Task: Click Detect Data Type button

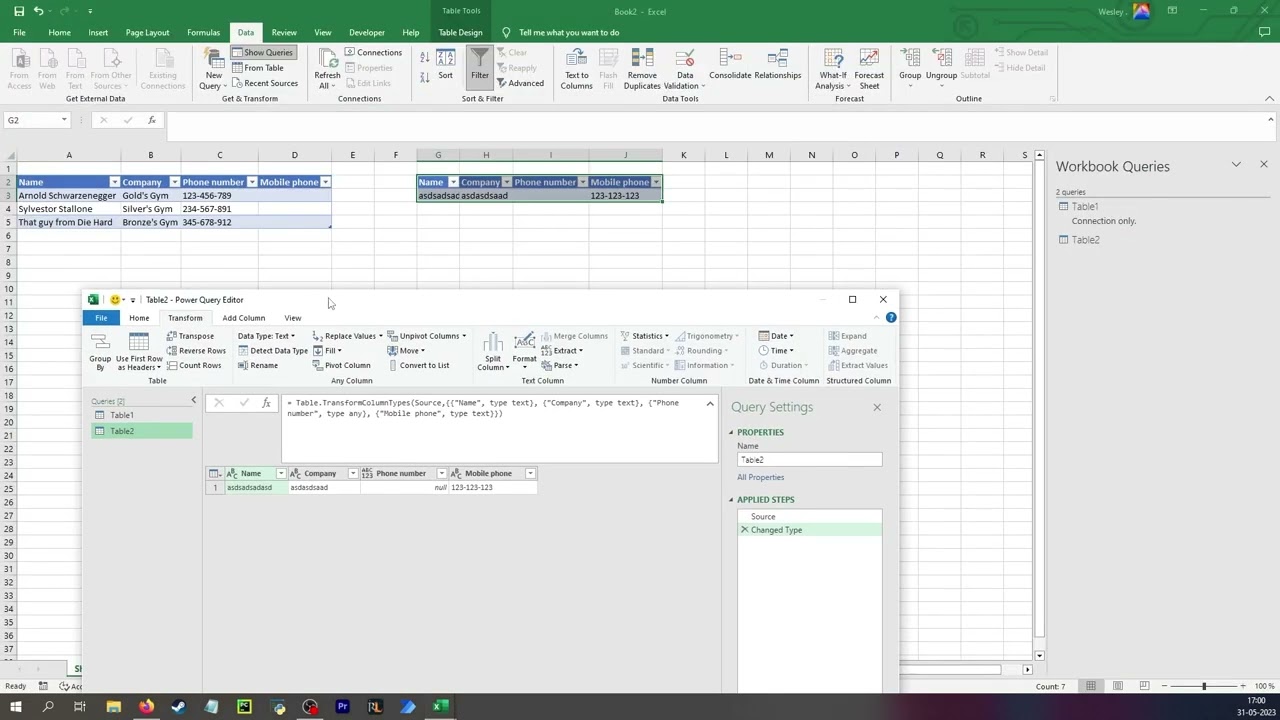Action: 272,351
